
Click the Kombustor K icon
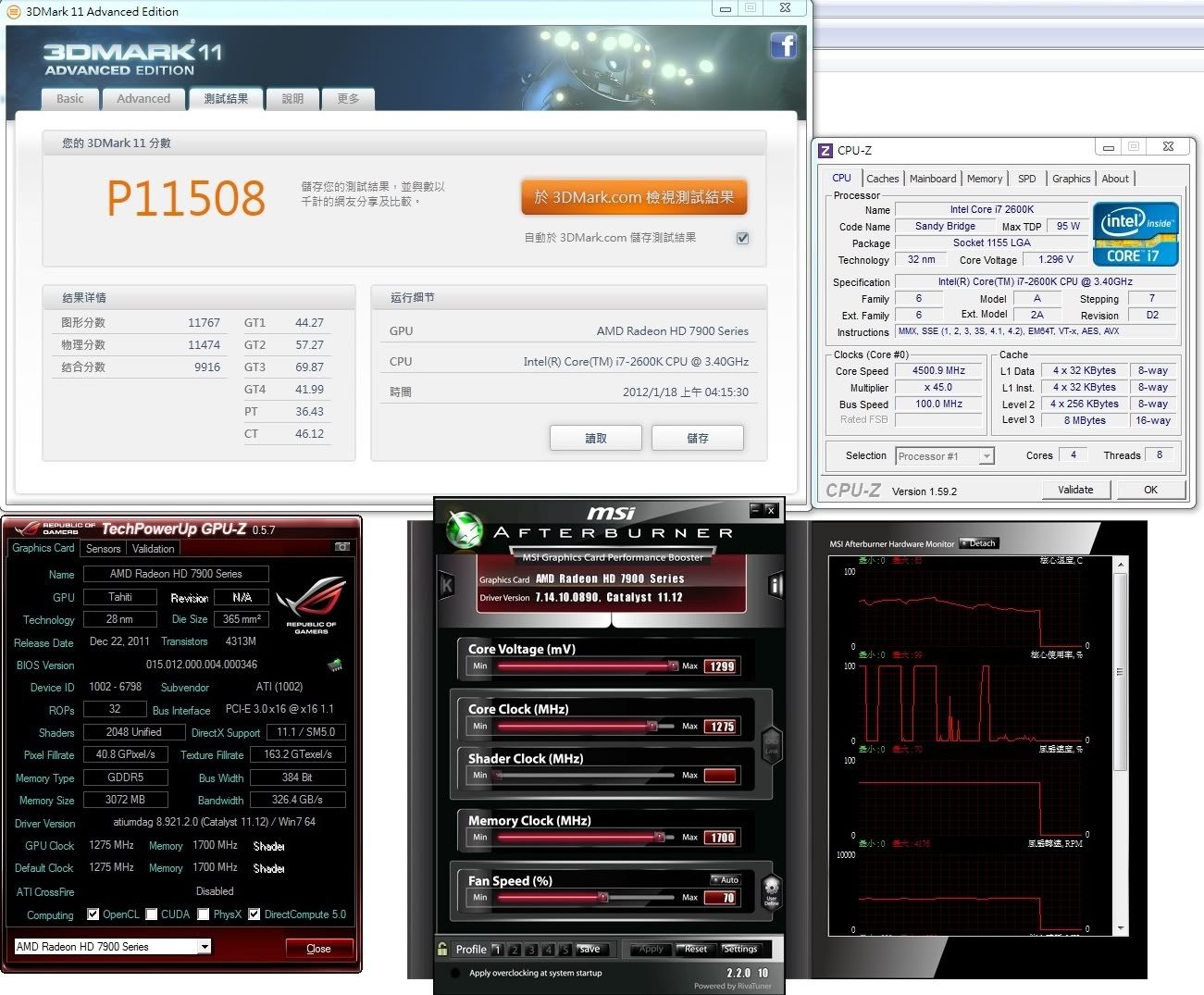(x=446, y=585)
